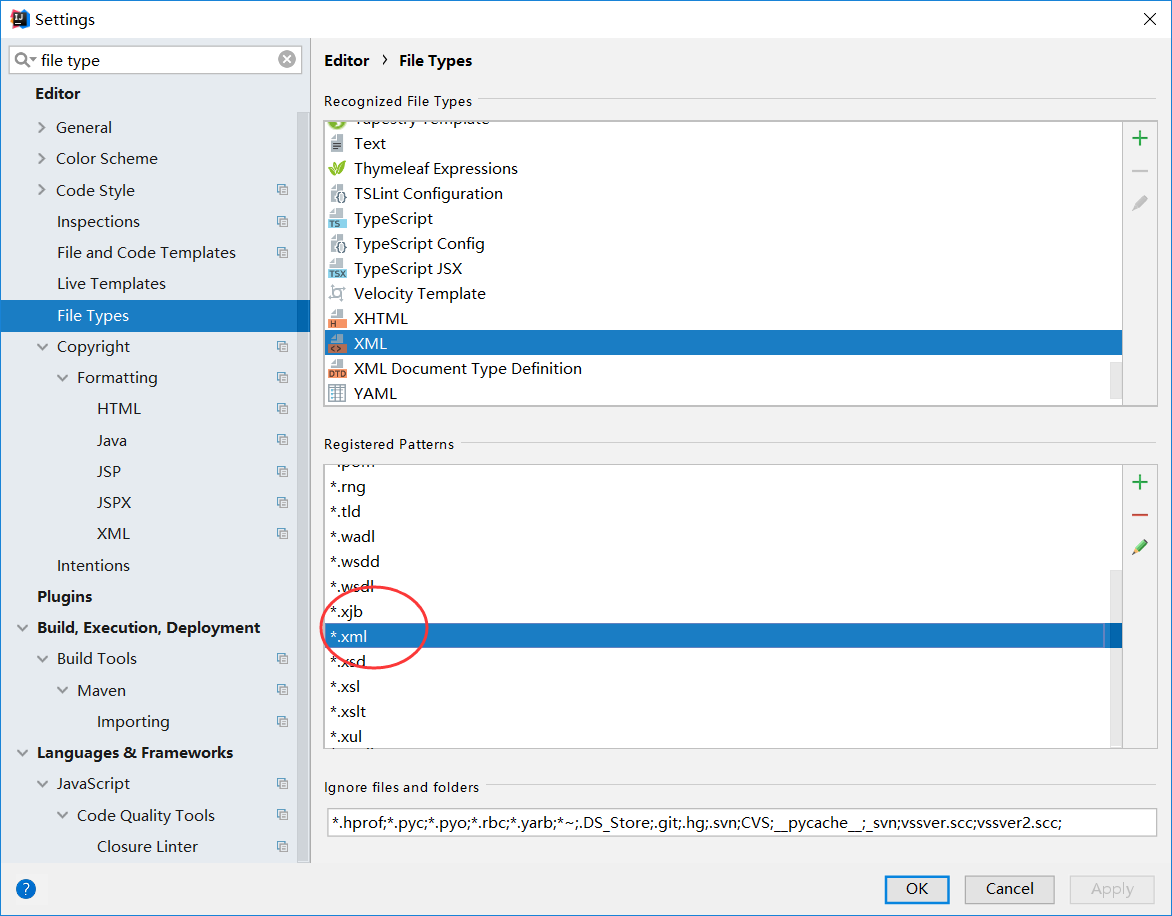Add a new recognized file type
Image resolution: width=1172 pixels, height=916 pixels.
pyautogui.click(x=1140, y=138)
